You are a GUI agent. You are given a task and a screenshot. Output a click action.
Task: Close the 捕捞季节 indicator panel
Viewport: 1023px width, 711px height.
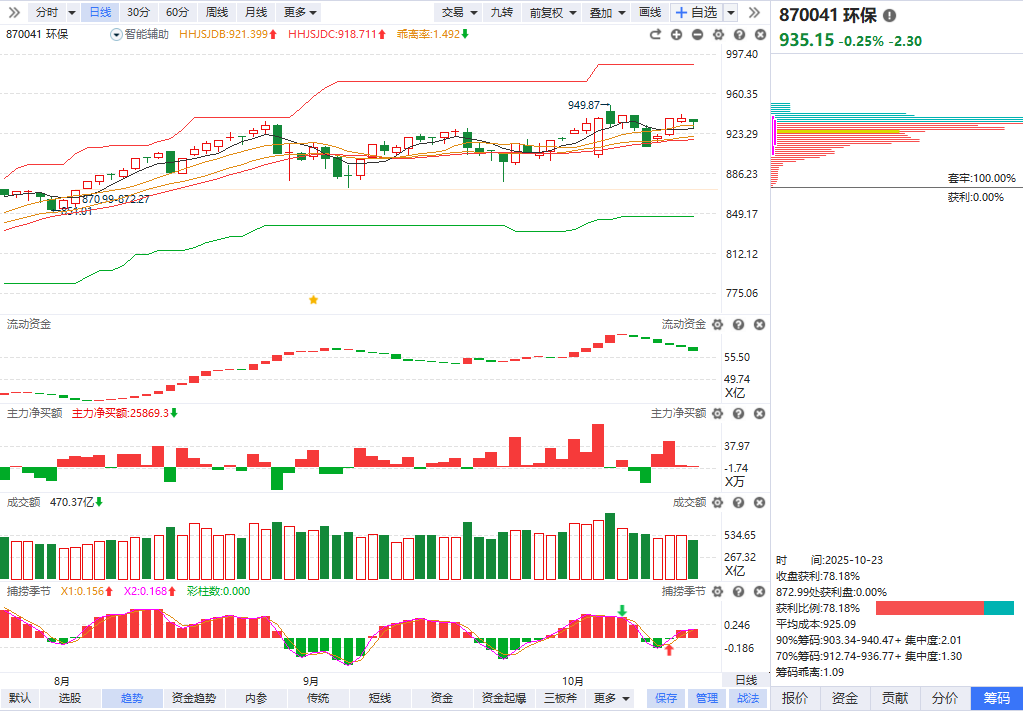(x=759, y=592)
